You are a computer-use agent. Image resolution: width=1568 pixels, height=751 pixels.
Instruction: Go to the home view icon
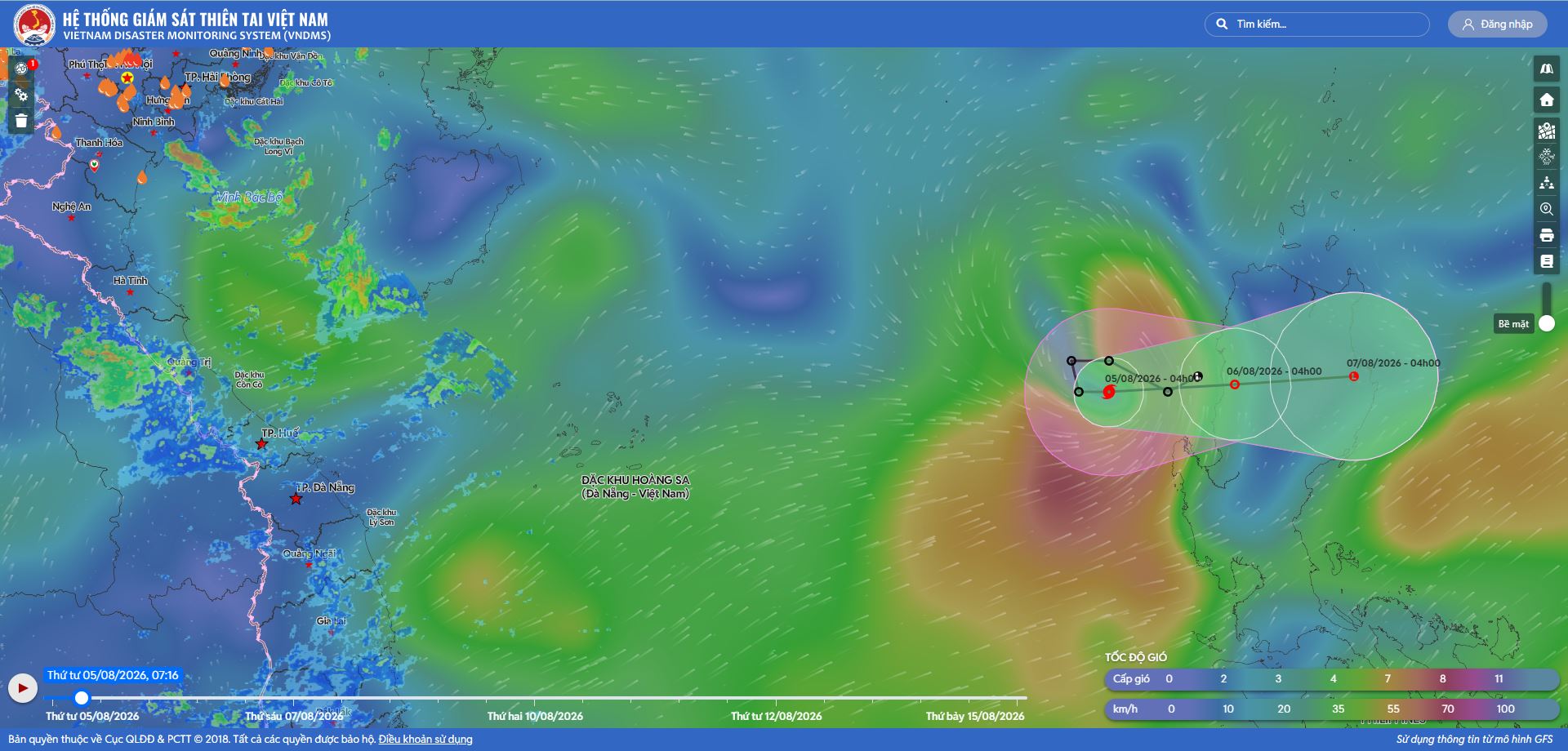point(1547,100)
